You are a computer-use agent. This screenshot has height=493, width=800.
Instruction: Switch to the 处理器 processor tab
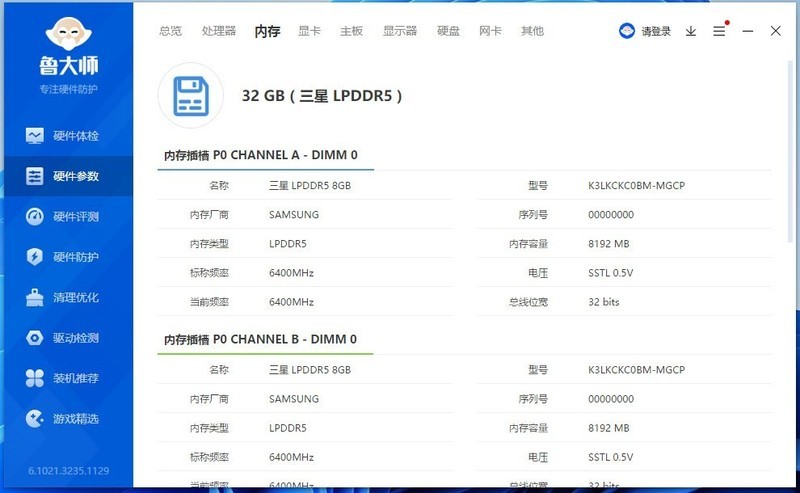(219, 31)
